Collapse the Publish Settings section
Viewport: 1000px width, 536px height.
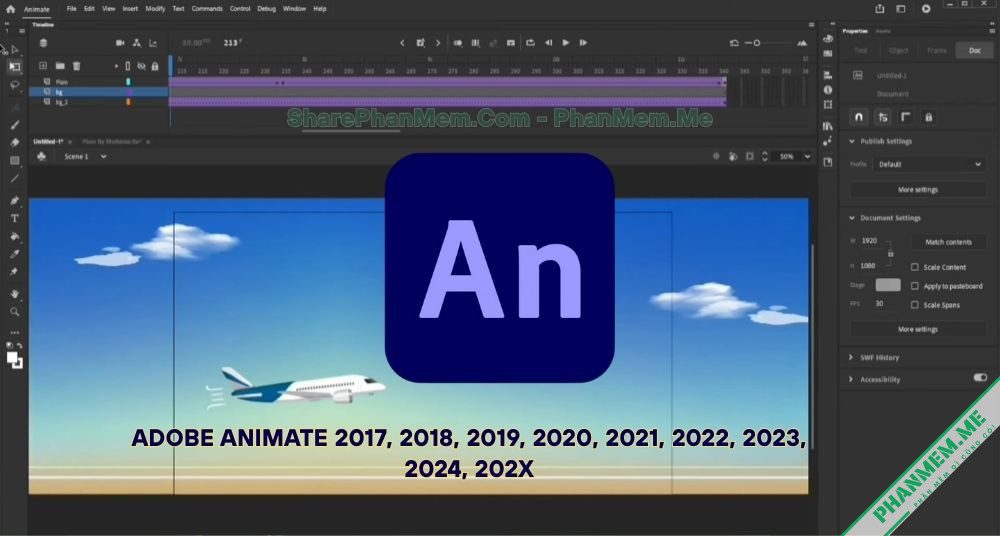pyautogui.click(x=851, y=141)
